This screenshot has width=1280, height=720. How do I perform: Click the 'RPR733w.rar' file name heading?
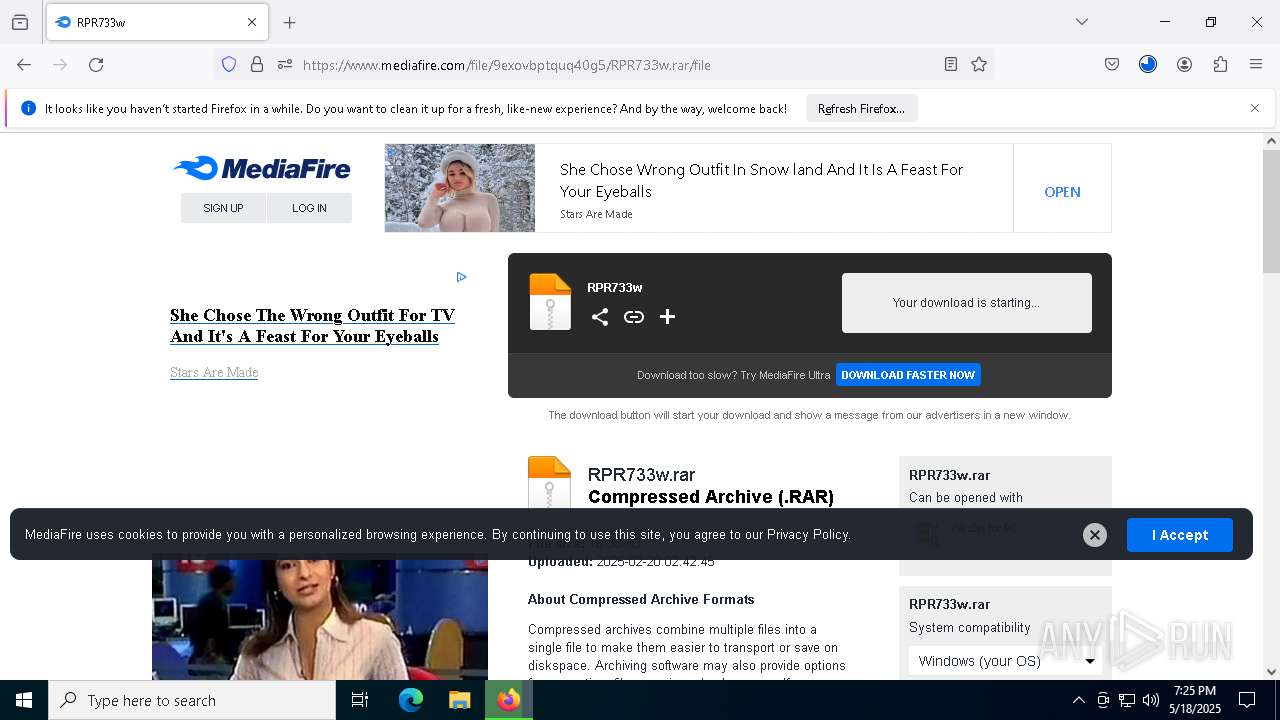click(x=641, y=475)
